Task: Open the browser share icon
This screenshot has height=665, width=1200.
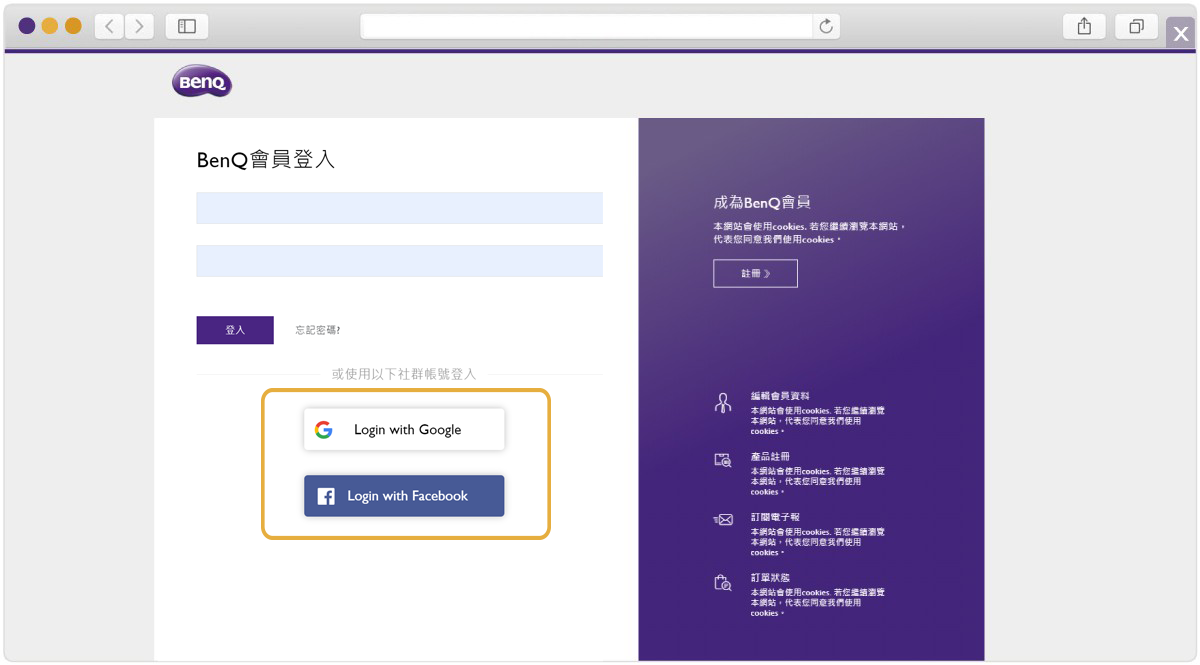Action: [x=1084, y=26]
